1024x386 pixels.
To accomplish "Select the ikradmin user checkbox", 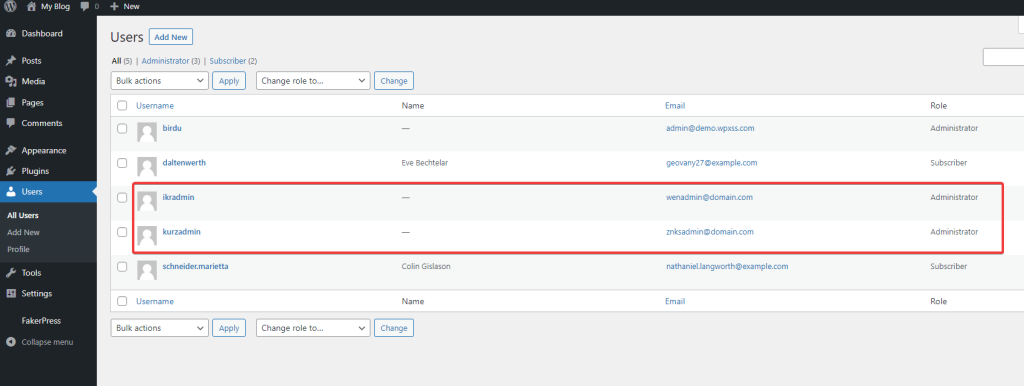I will (x=122, y=197).
